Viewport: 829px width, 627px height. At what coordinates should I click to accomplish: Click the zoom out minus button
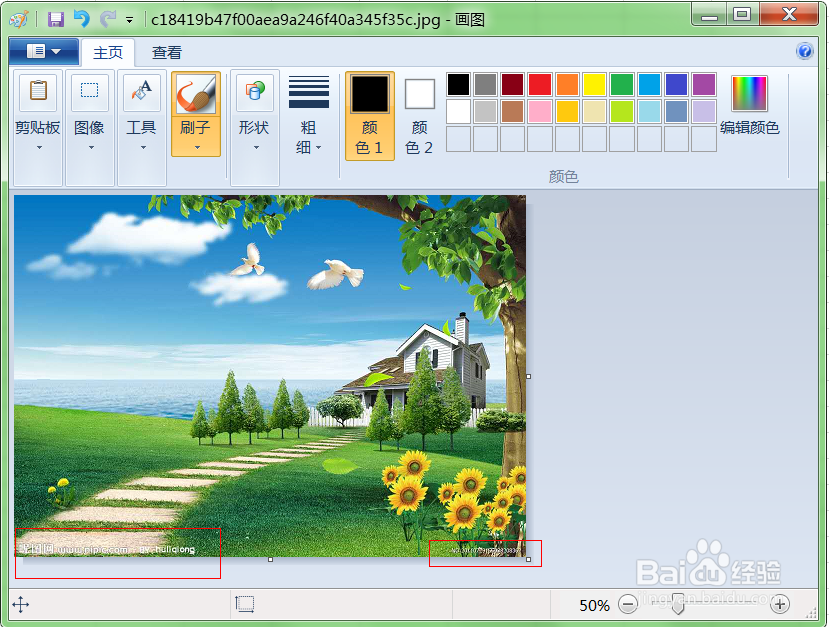(x=628, y=604)
